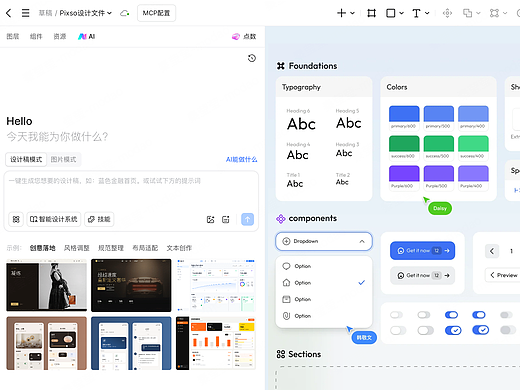Click the gray Get it now button
The image size is (520, 390).
coord(422,275)
